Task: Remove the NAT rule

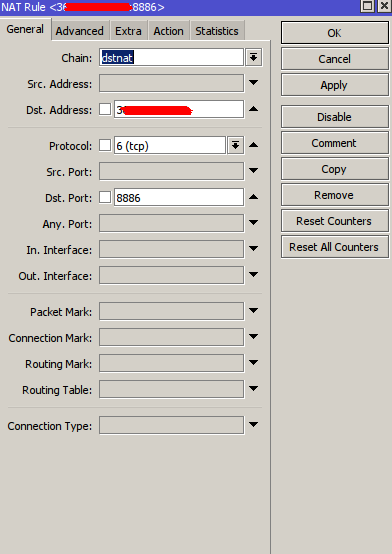Action: 335,195
